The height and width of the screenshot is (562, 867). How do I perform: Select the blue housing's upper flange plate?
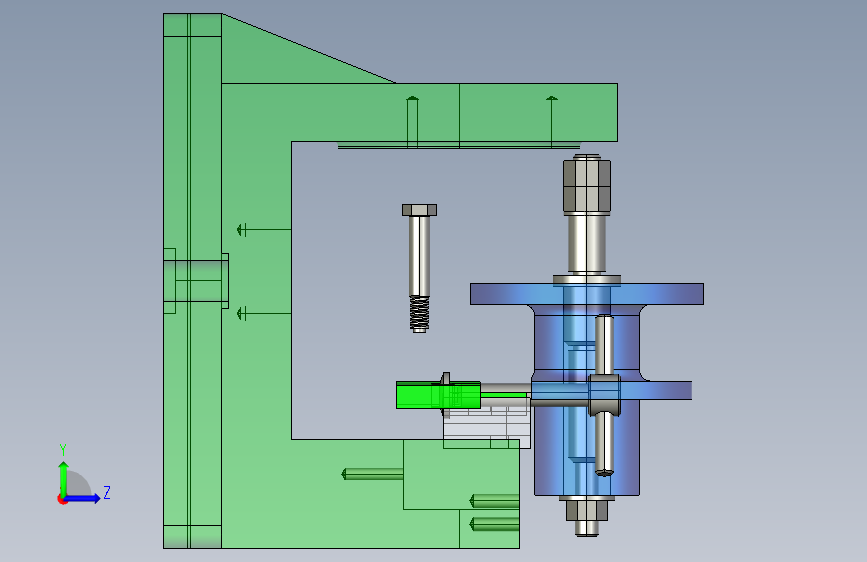point(587,294)
